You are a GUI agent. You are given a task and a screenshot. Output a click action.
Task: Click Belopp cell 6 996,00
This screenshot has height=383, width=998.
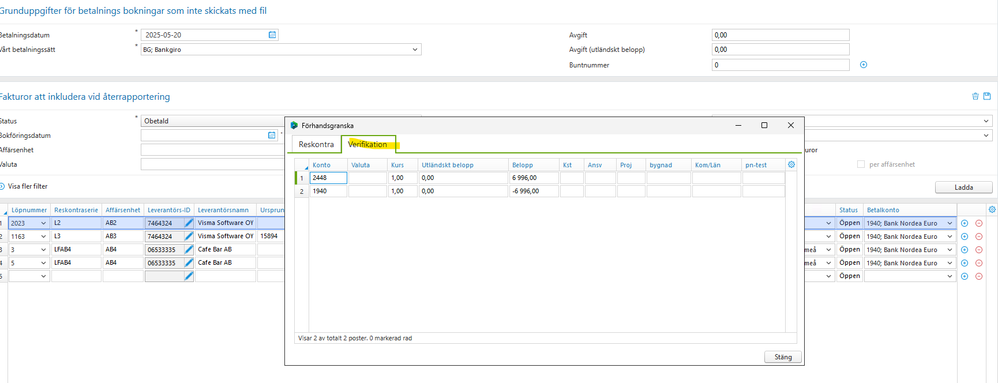click(x=534, y=178)
